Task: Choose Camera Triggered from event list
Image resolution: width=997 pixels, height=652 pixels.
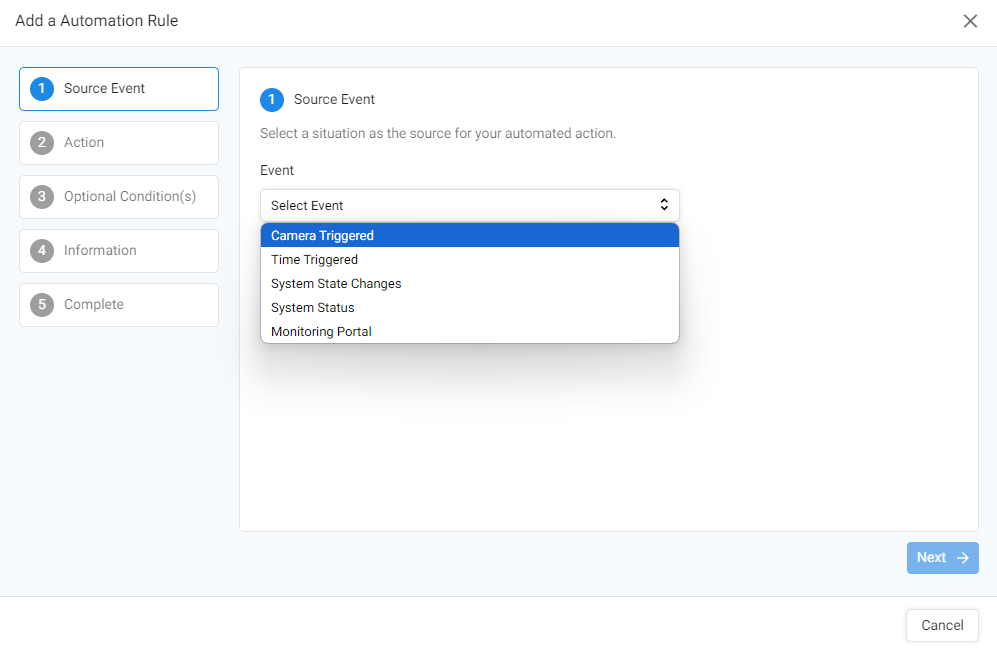Action: [469, 235]
